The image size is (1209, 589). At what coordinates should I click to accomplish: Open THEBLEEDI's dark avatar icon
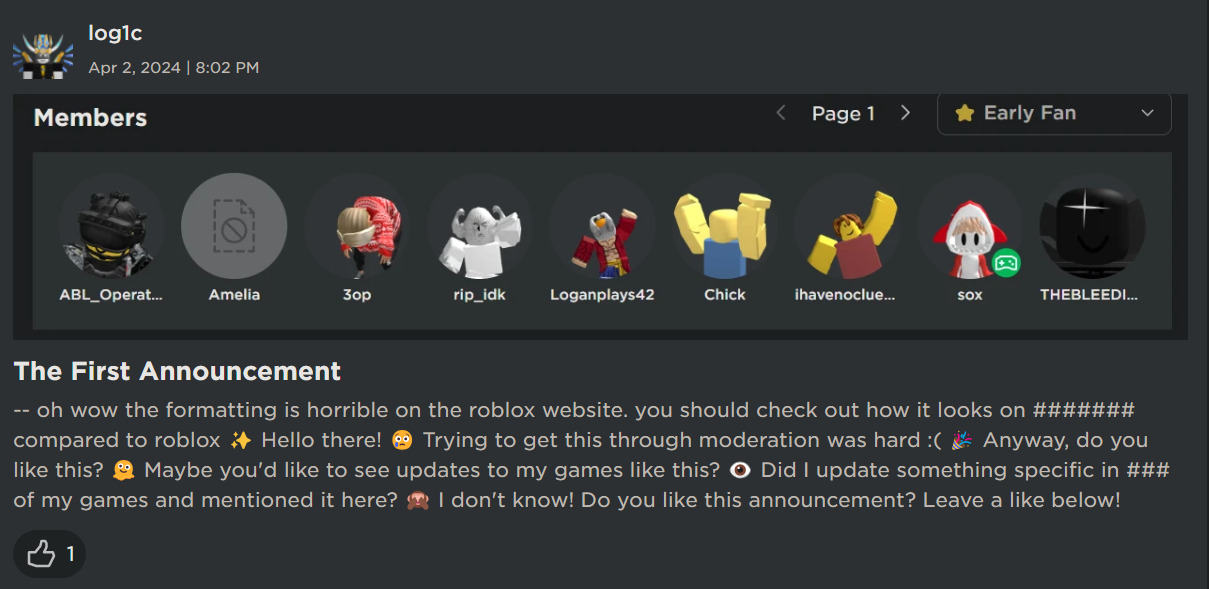(1091, 225)
